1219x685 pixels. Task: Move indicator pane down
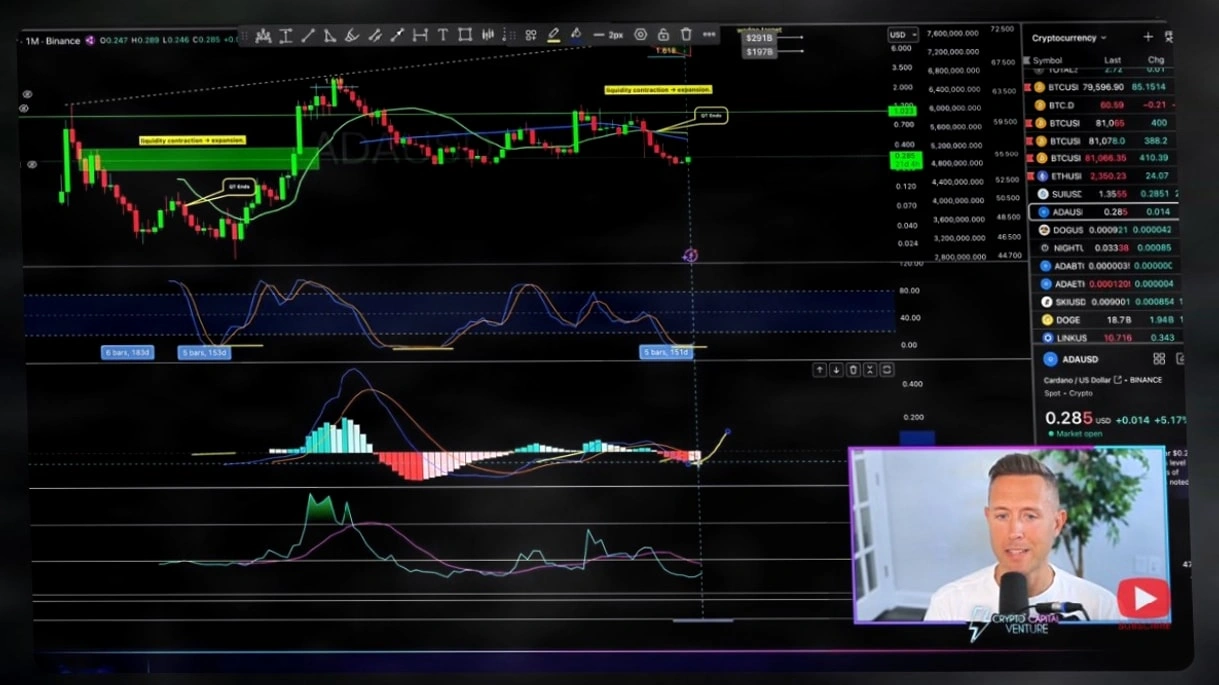[x=836, y=370]
